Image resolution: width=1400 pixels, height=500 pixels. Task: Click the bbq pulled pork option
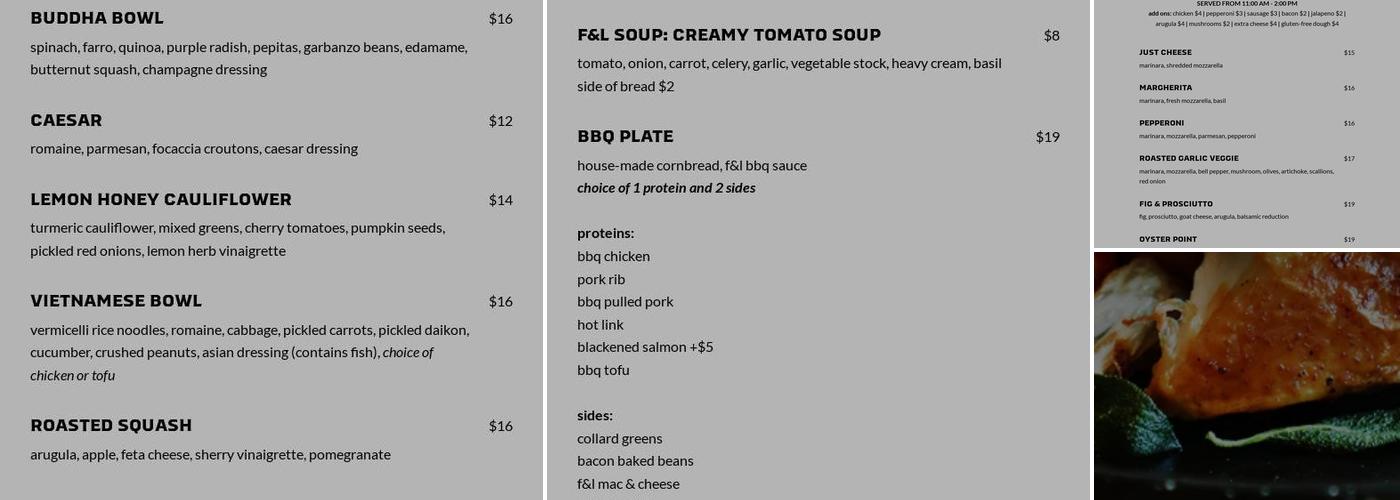pos(625,301)
